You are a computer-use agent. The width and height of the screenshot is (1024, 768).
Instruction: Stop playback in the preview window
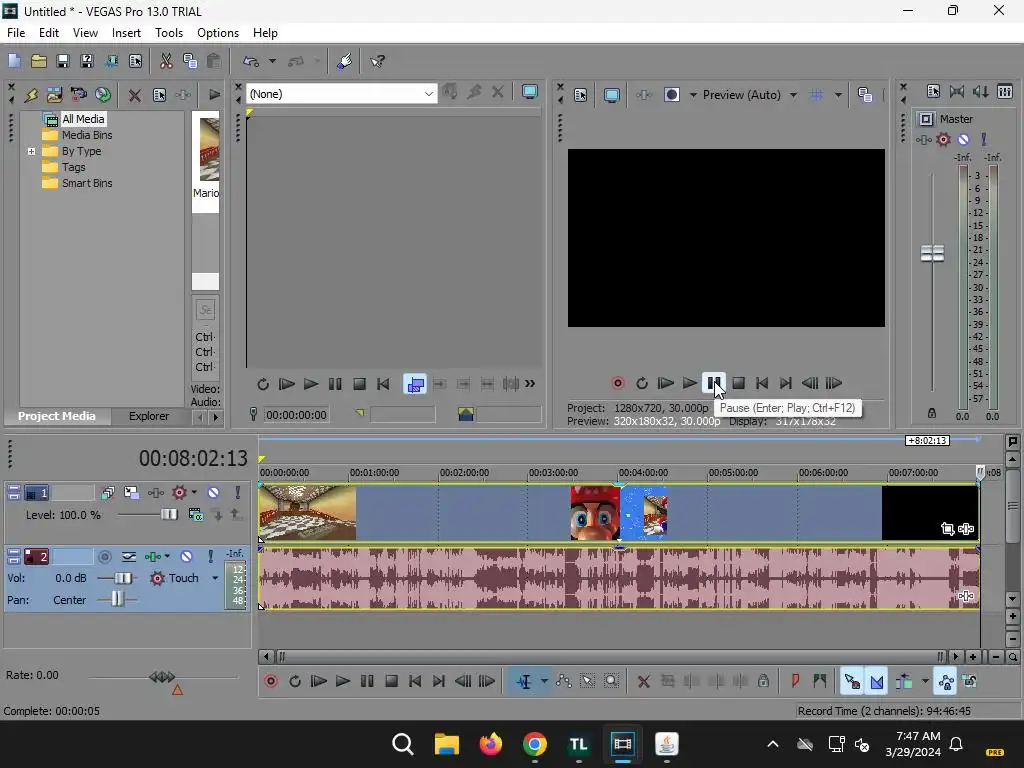click(738, 383)
